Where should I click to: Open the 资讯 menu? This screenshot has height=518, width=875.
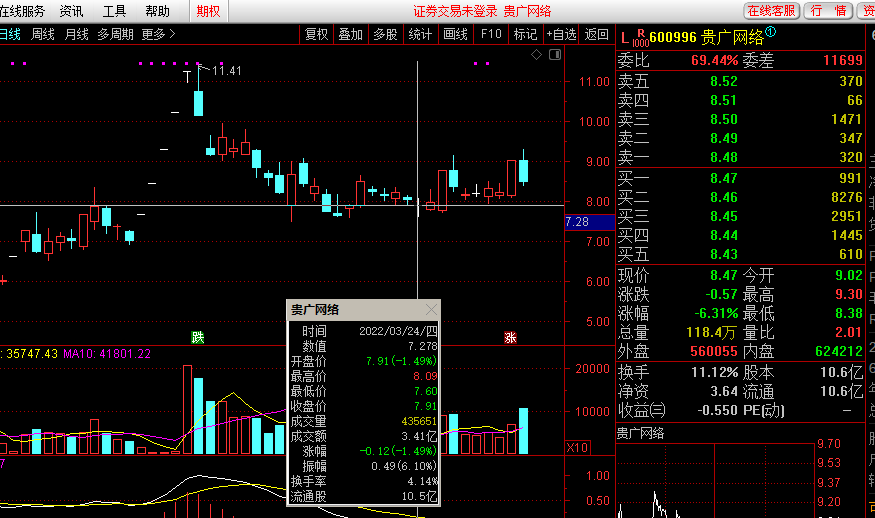(72, 11)
